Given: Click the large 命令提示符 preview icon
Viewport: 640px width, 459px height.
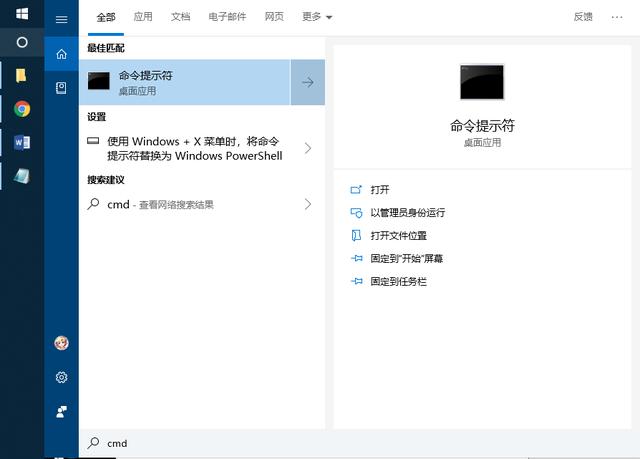Looking at the screenshot, I should click(x=482, y=82).
